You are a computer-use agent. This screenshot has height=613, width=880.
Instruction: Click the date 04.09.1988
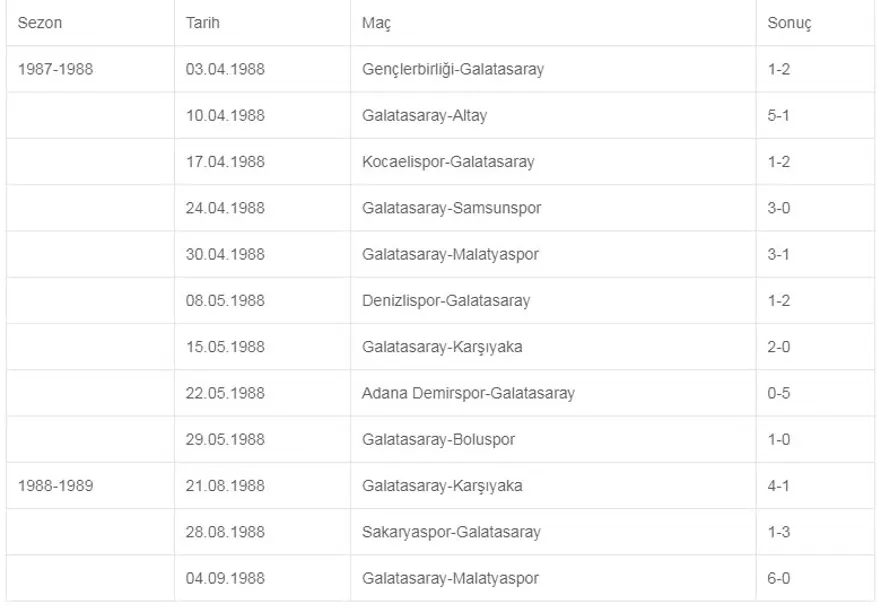pyautogui.click(x=225, y=578)
